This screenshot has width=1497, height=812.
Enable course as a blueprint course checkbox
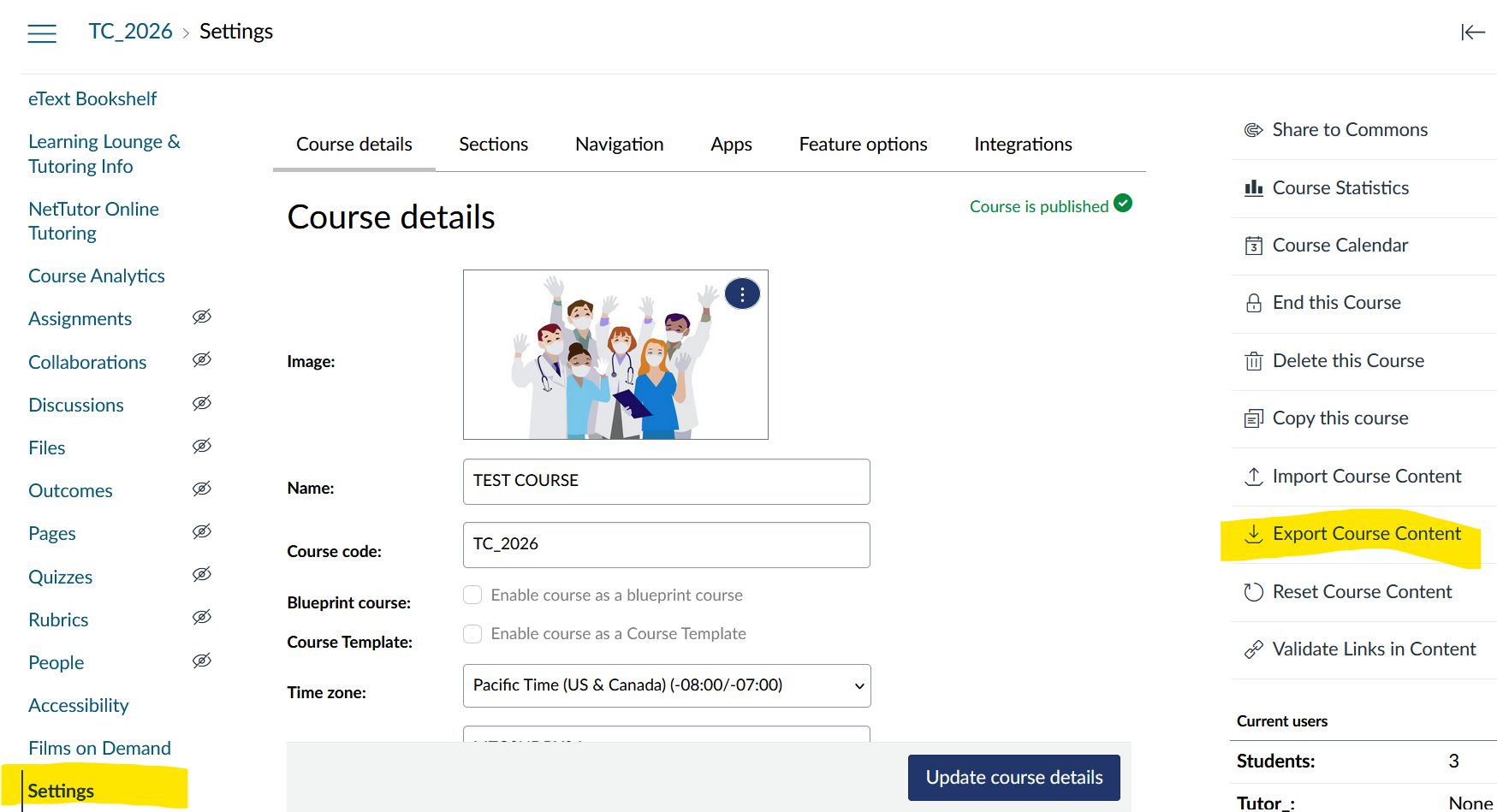[472, 595]
